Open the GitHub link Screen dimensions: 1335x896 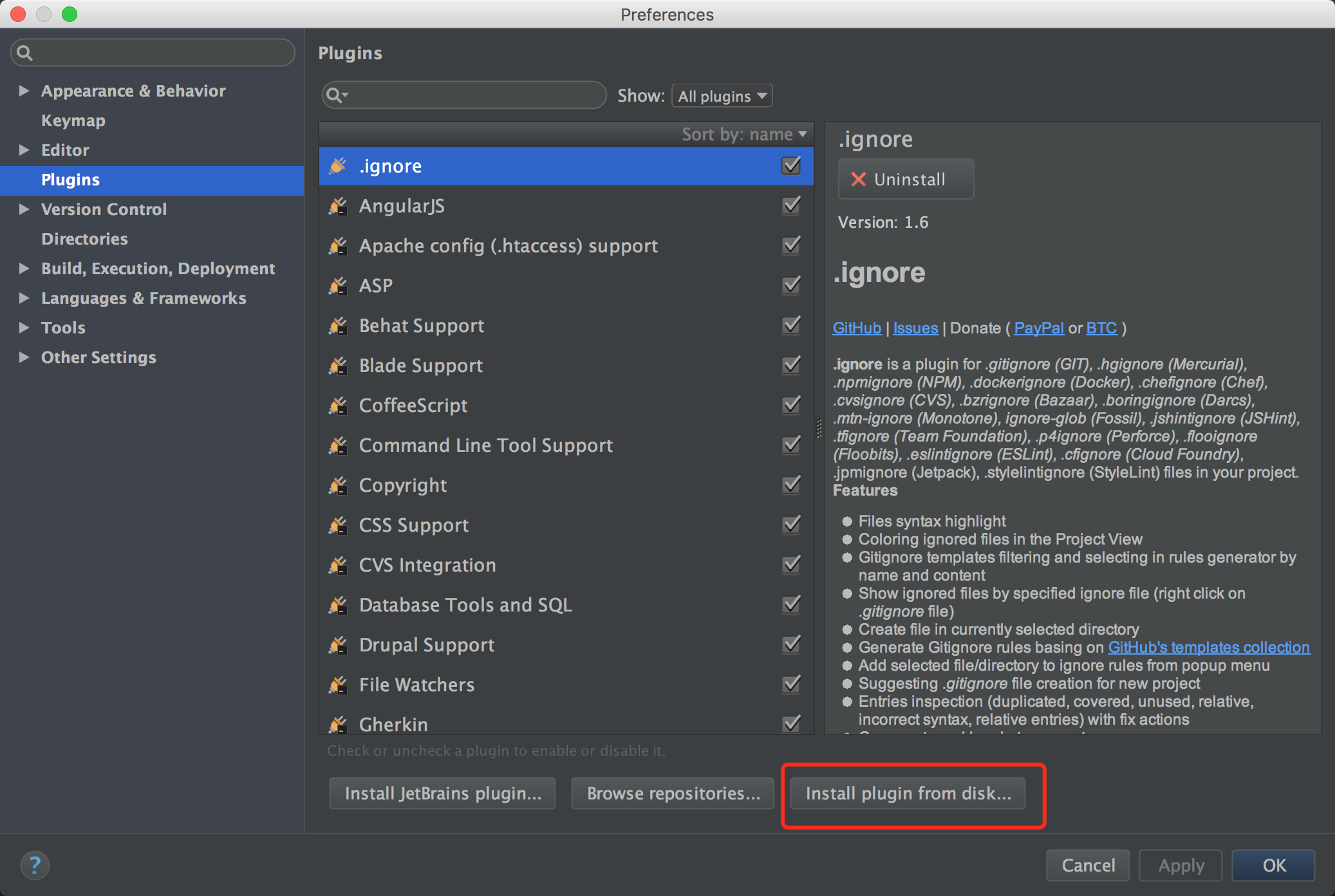857,328
